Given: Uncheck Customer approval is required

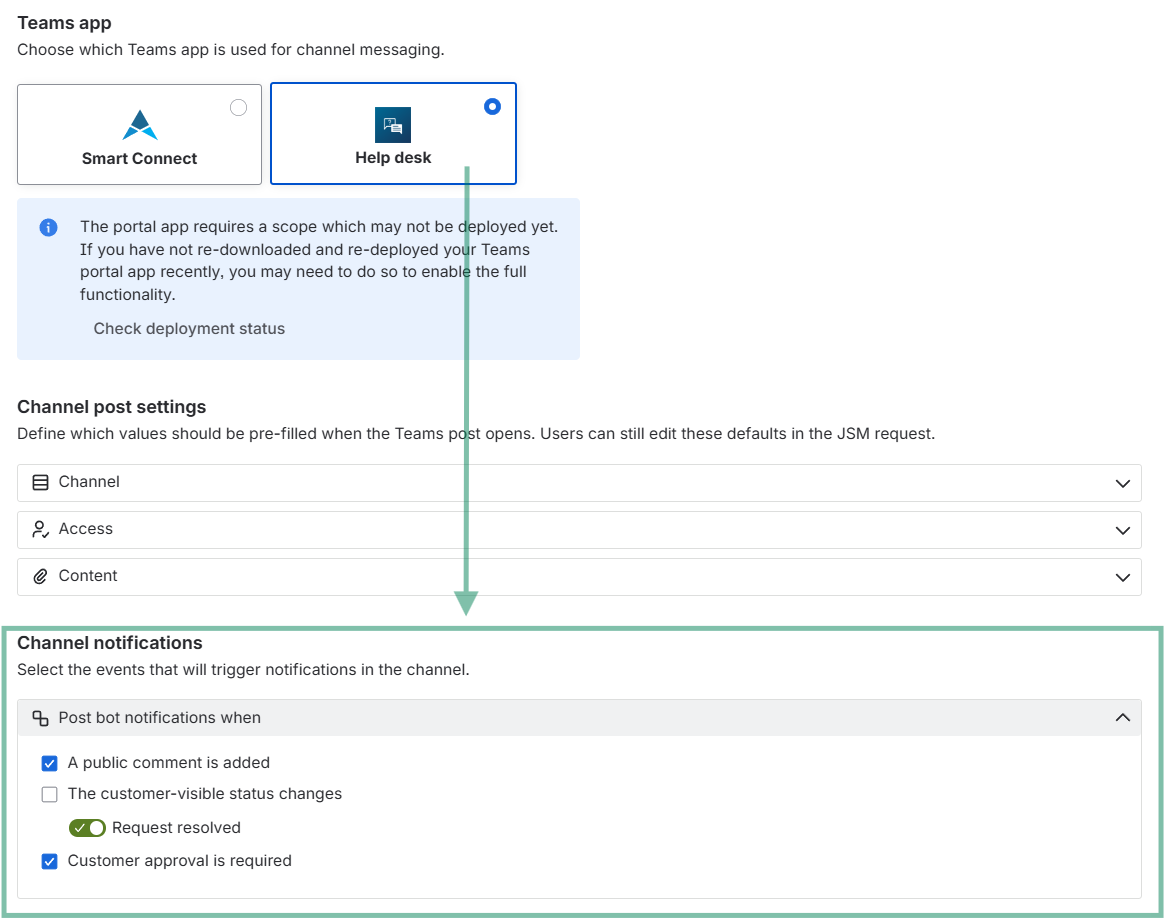Looking at the screenshot, I should point(50,861).
